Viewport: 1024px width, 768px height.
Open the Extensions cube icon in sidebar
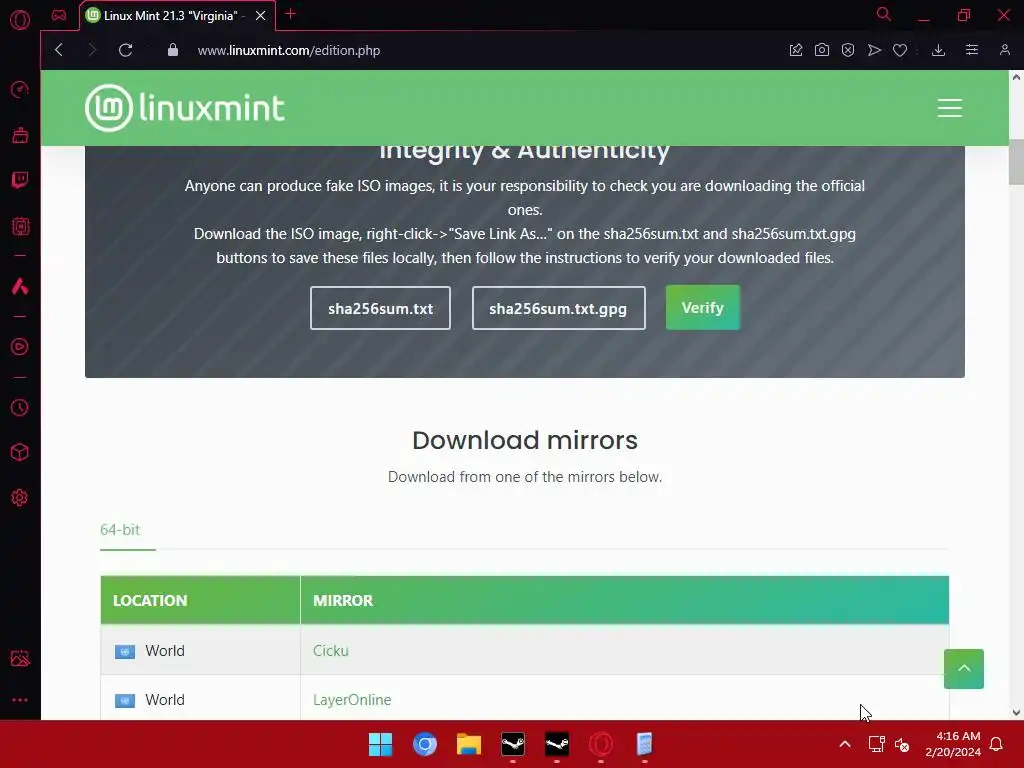20,453
